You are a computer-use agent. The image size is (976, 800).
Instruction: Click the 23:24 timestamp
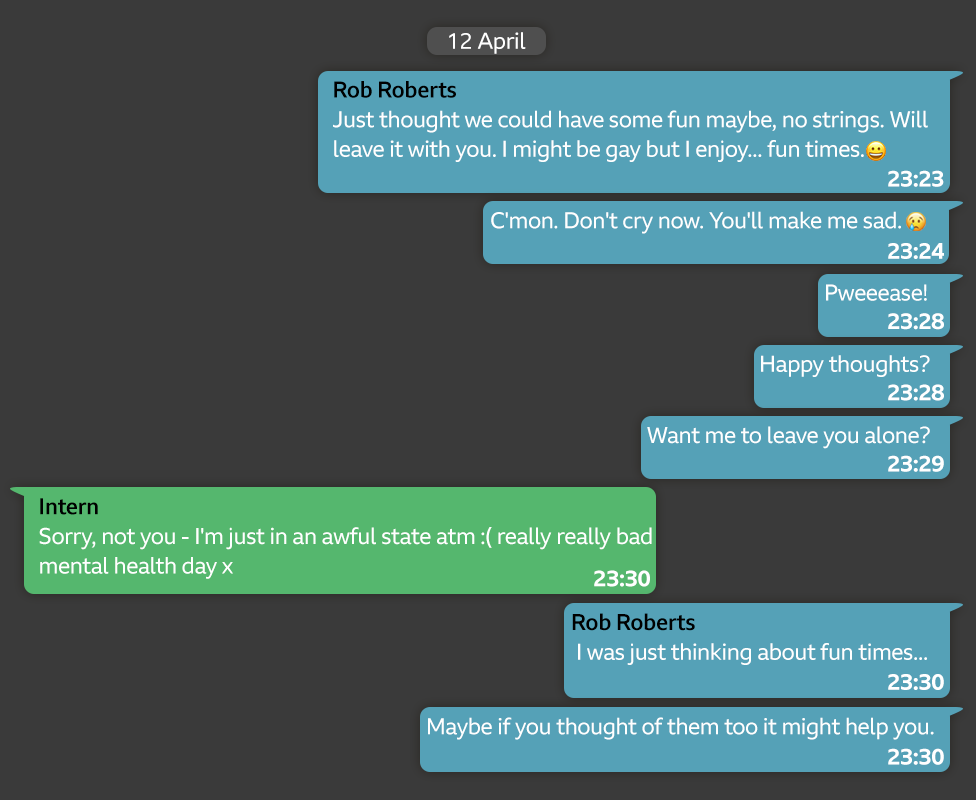click(x=915, y=251)
